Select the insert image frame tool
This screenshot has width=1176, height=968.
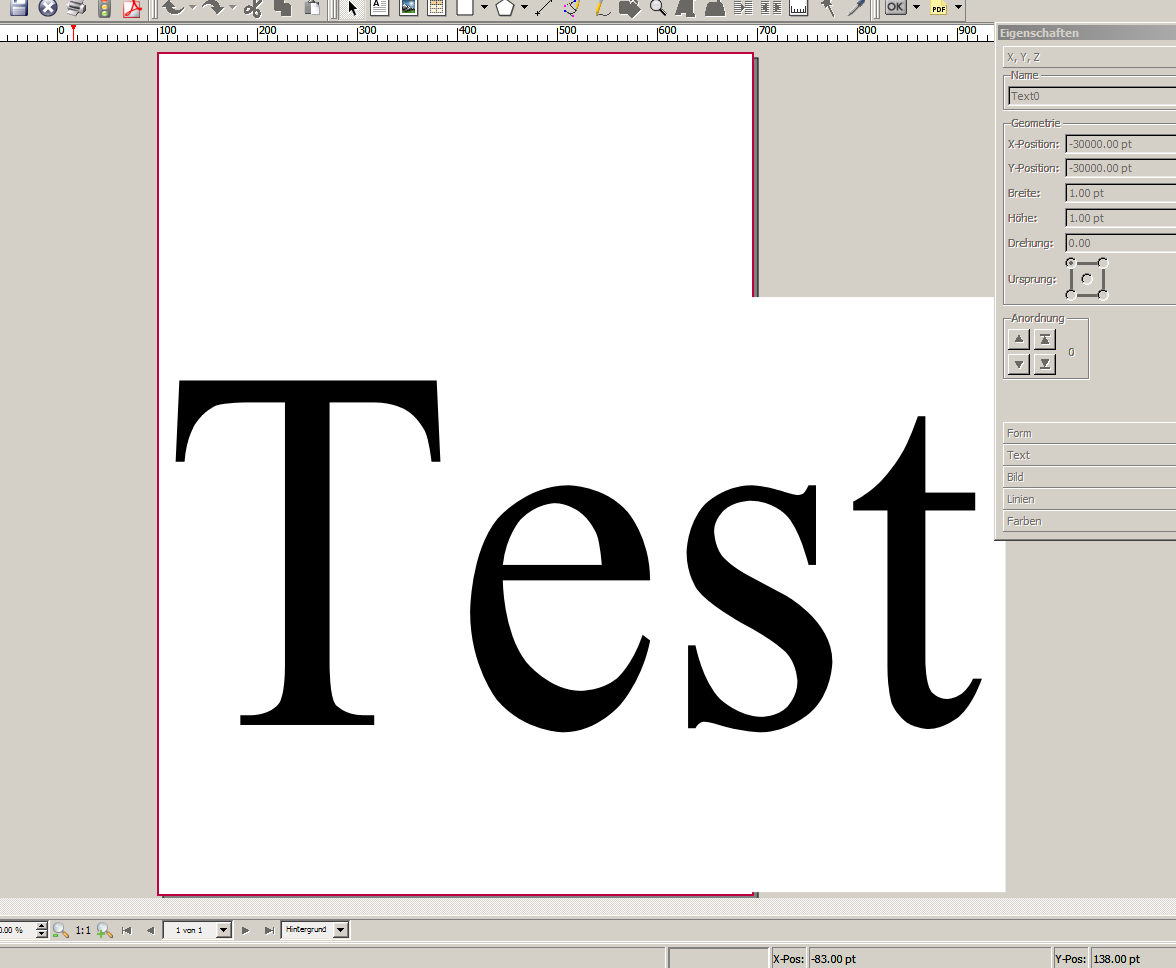(408, 8)
